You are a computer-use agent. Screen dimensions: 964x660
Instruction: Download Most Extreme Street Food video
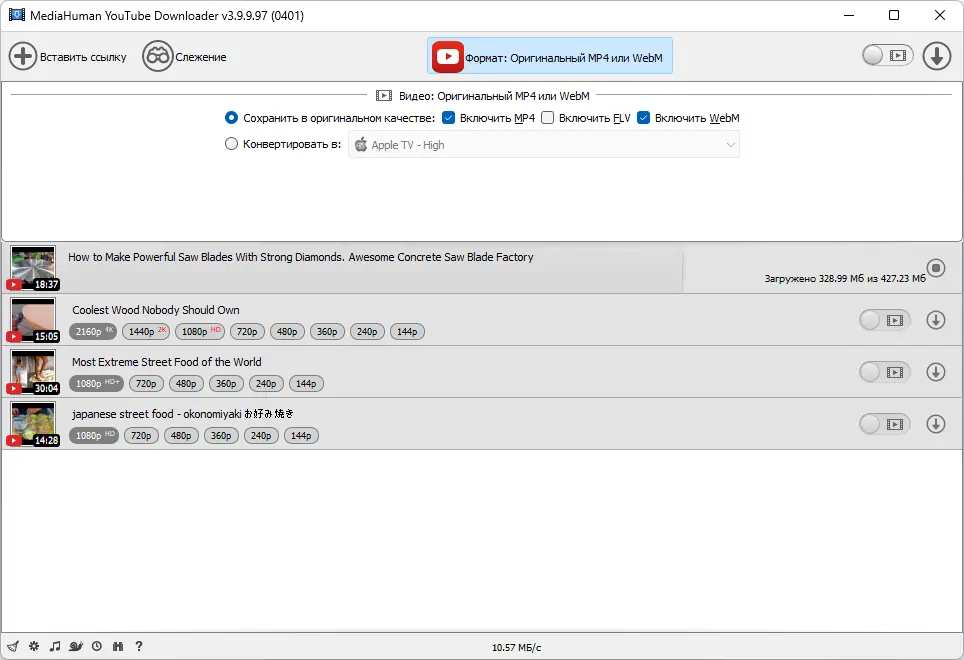[936, 372]
